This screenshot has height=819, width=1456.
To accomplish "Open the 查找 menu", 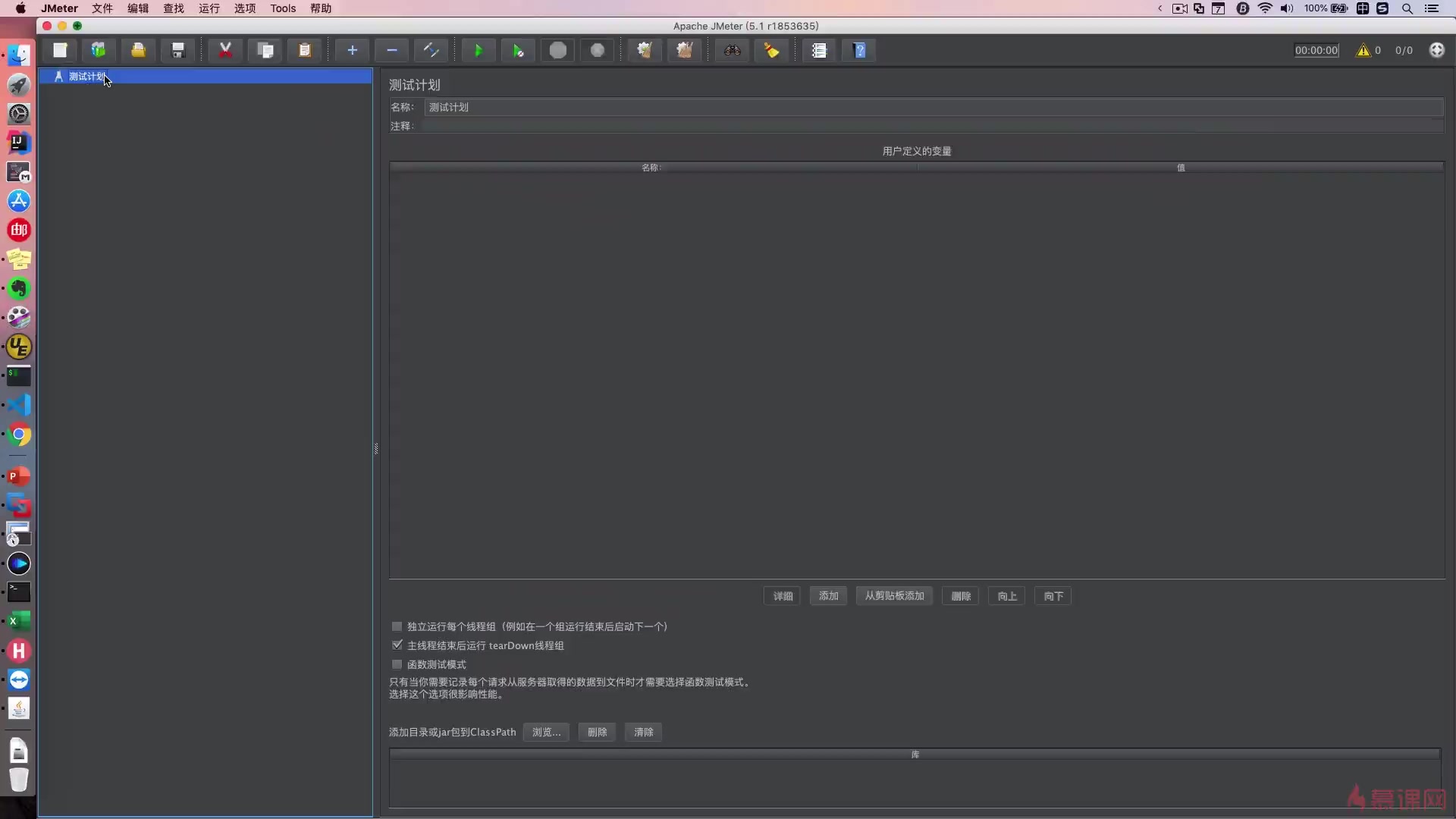I will coord(174,8).
